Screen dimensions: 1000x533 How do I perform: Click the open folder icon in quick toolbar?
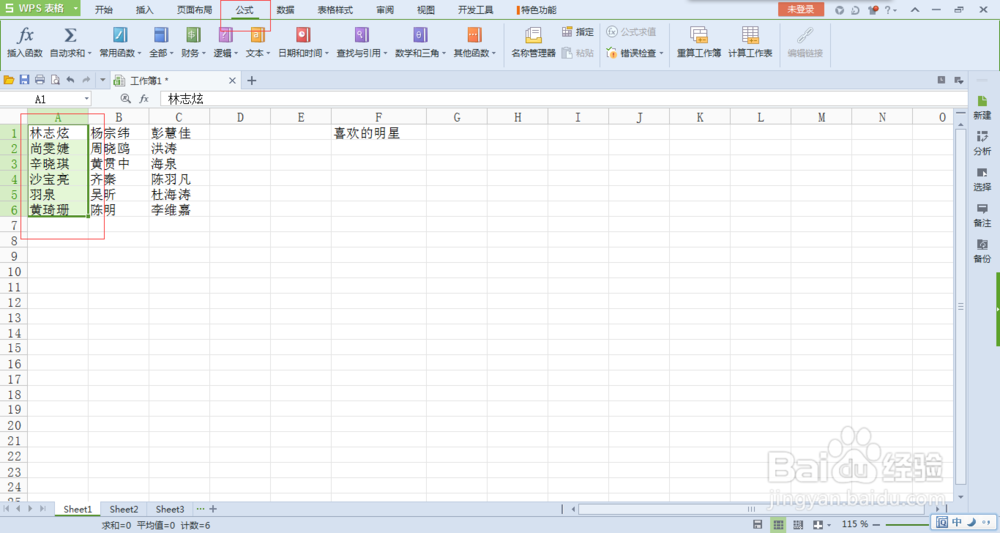point(9,80)
